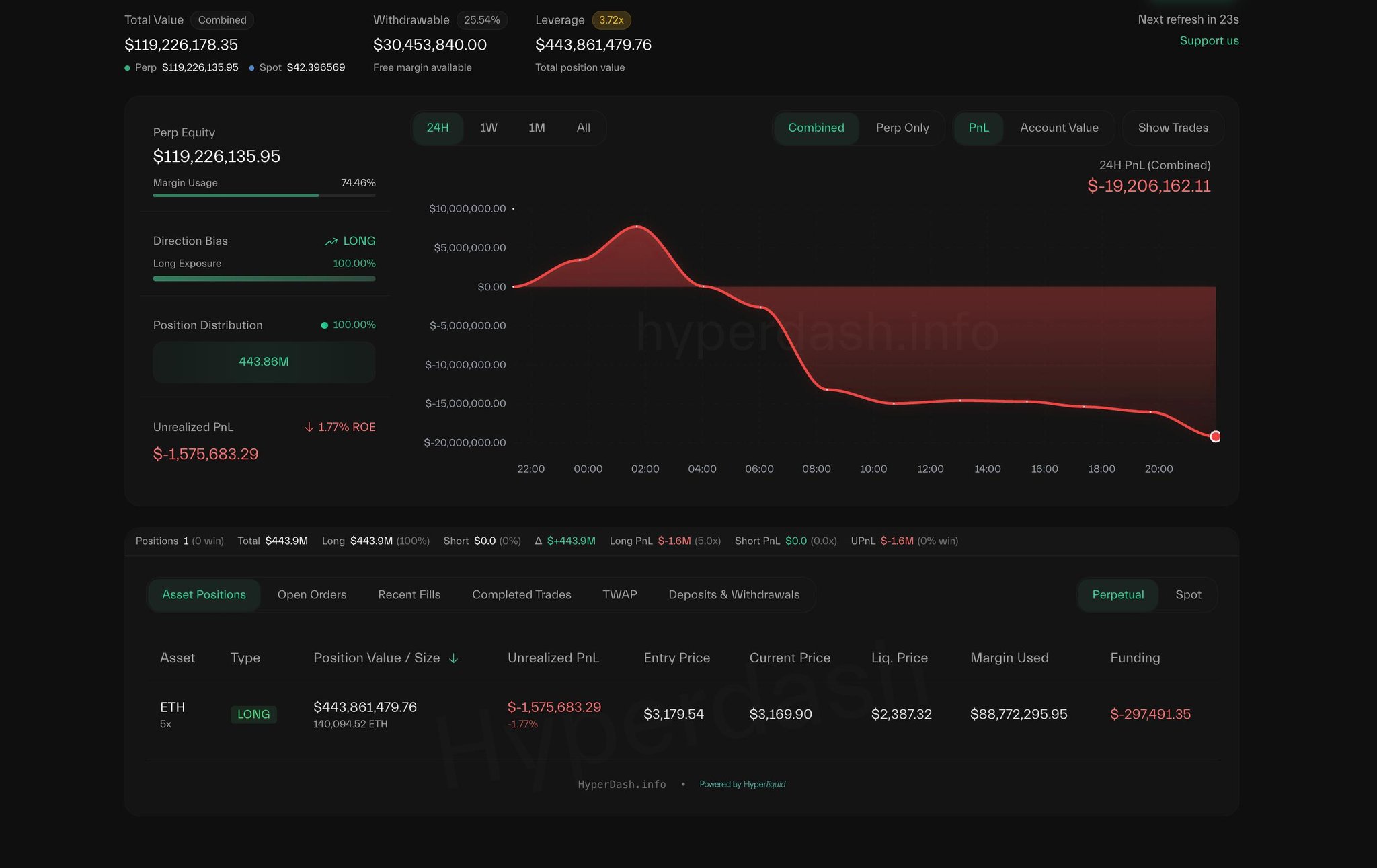The height and width of the screenshot is (868, 1377).
Task: Switch chart to Account Value view
Action: (x=1058, y=128)
